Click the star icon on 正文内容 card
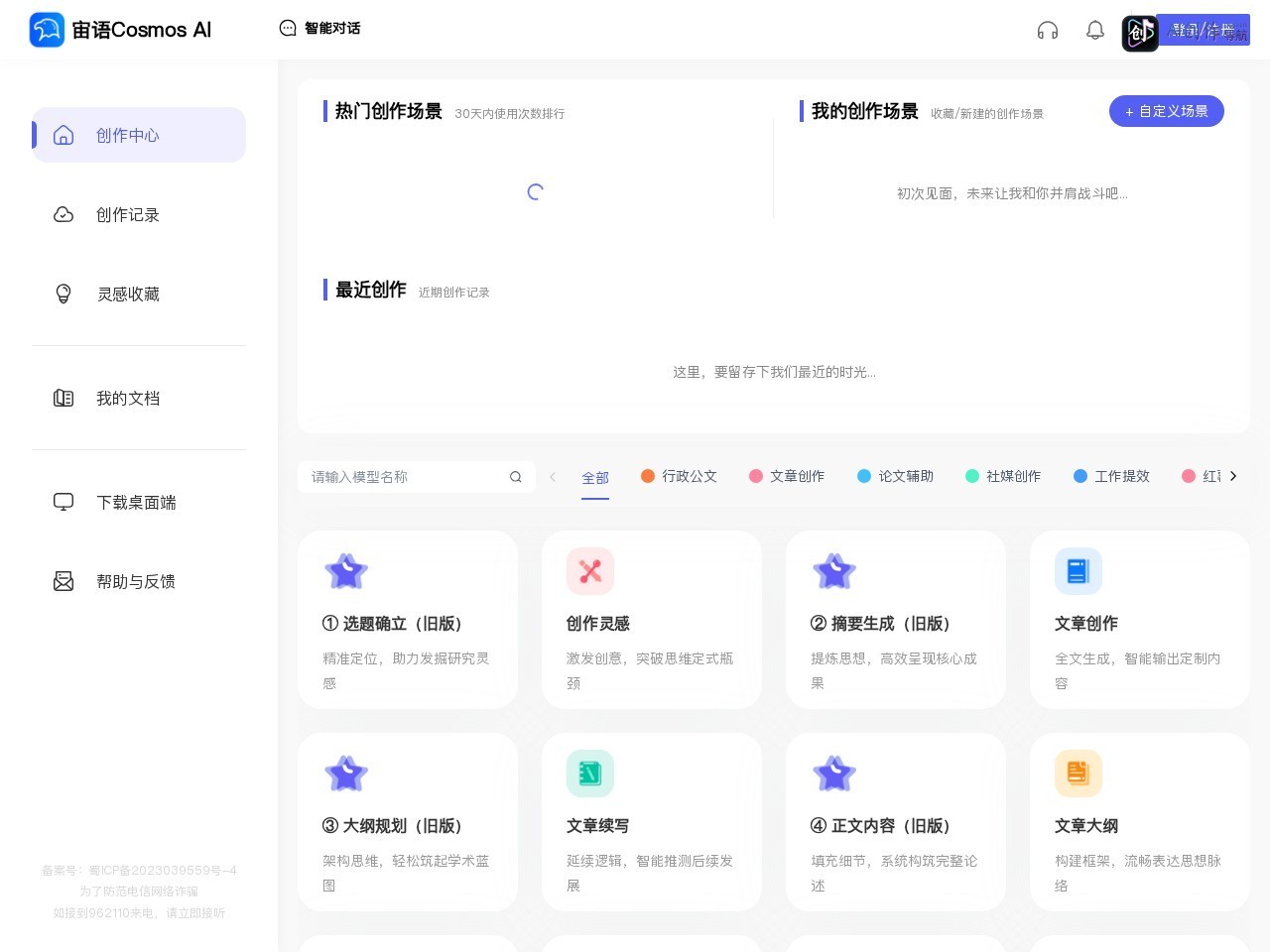This screenshot has height=952, width=1270. [834, 773]
